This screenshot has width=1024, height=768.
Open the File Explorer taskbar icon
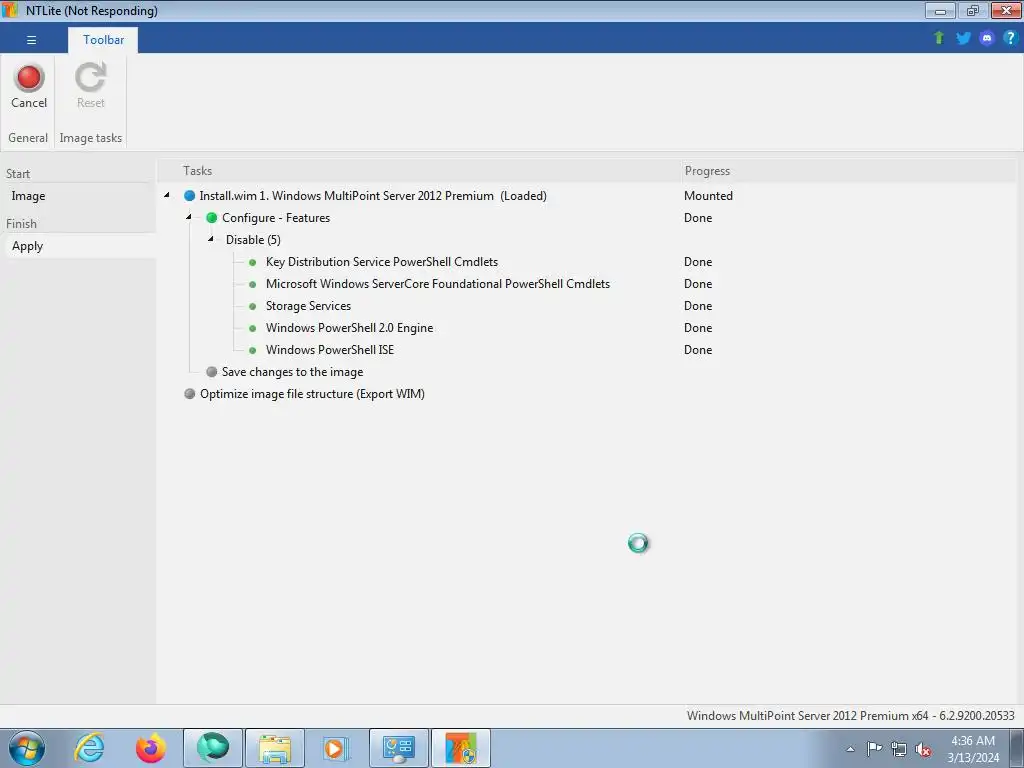click(274, 748)
